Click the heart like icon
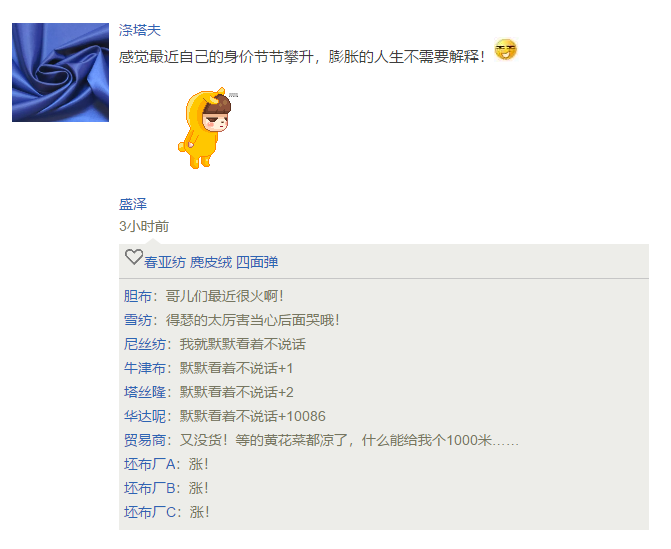Screen dimensions: 671x549 tap(134, 257)
